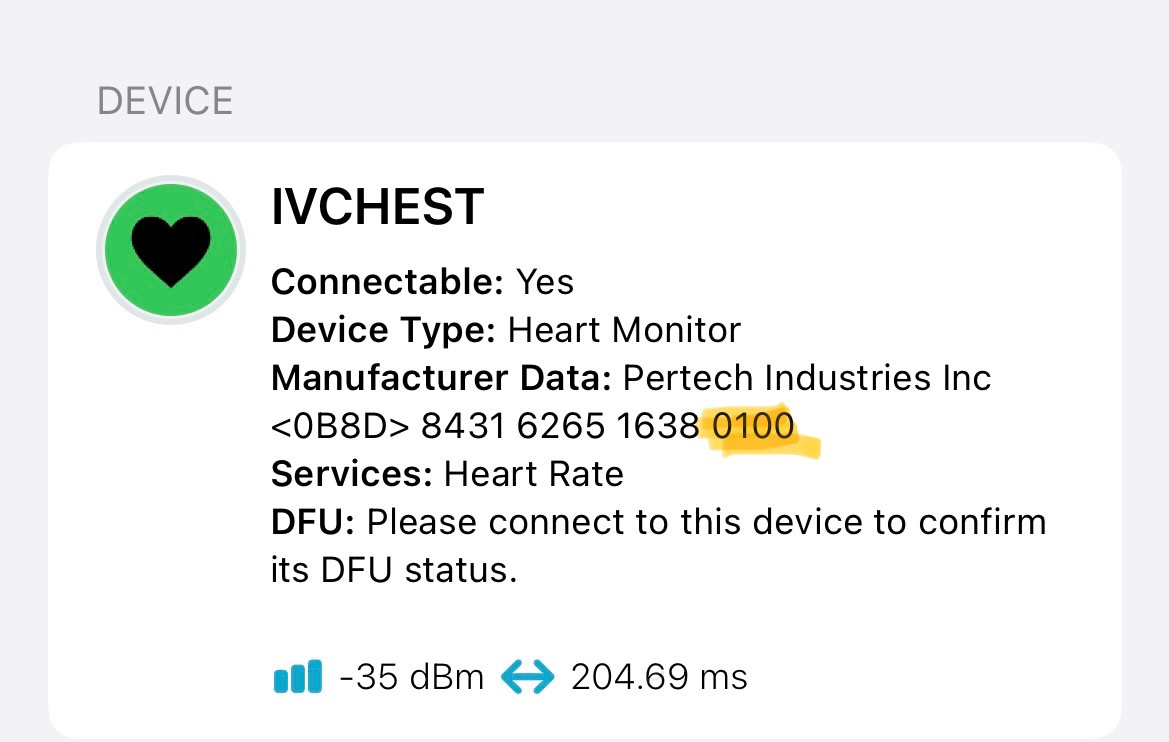This screenshot has height=742, width=1169.
Task: Tap the Device Type Heart Monitor line
Action: 505,330
